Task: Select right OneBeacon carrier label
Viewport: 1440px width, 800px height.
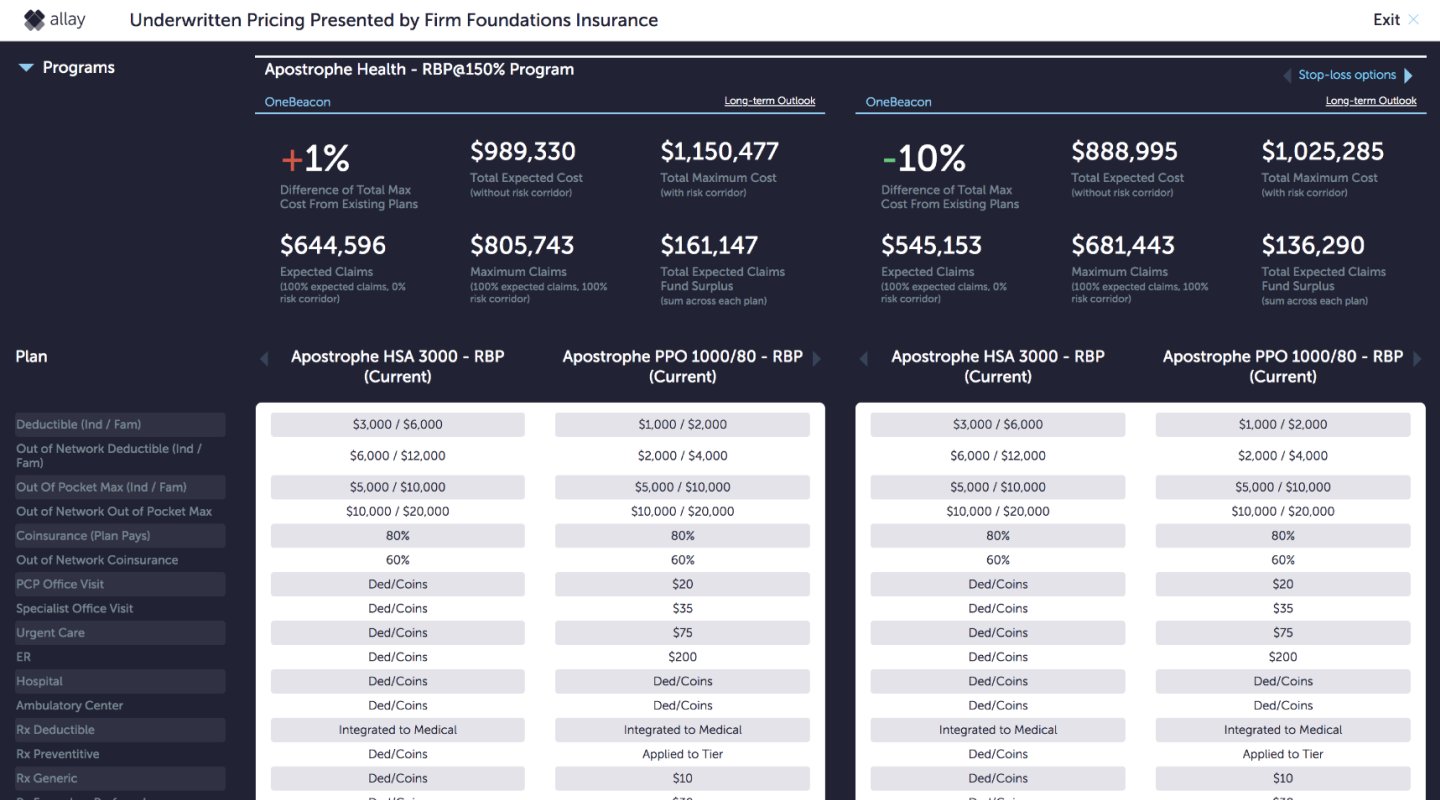Action: 898,102
